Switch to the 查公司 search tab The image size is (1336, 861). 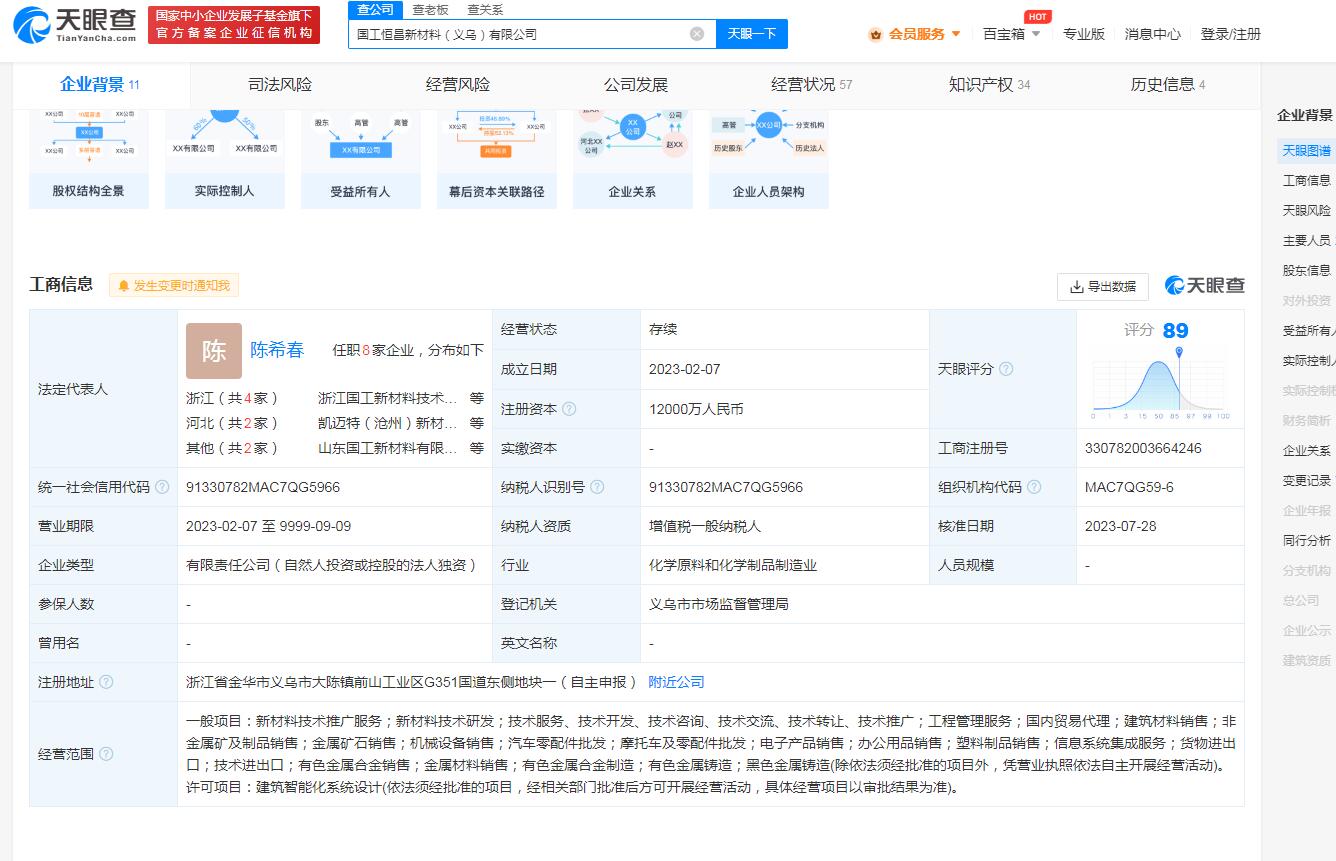tap(375, 10)
